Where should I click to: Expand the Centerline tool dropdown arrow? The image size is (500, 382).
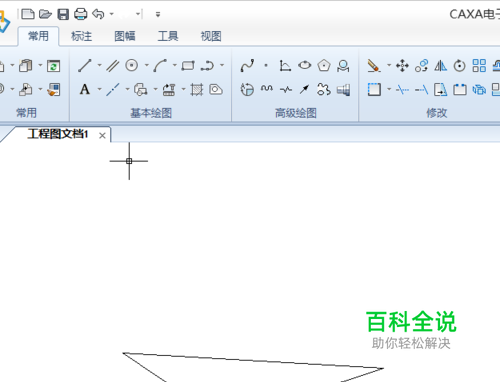click(x=127, y=89)
